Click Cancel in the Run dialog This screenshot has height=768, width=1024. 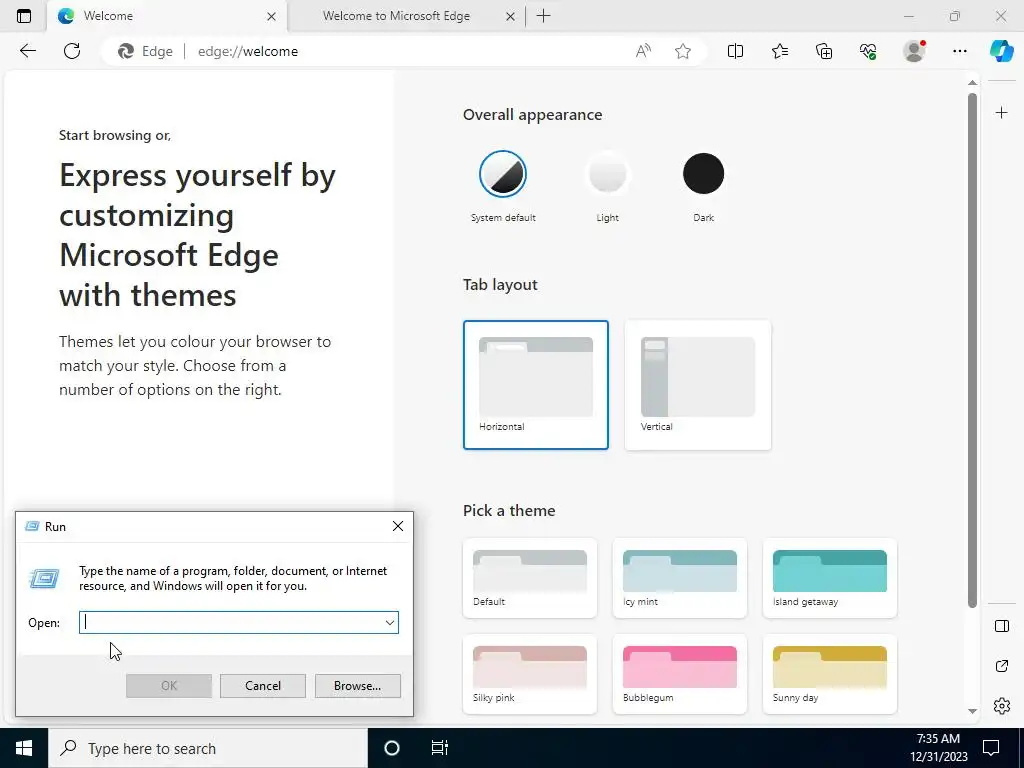263,686
